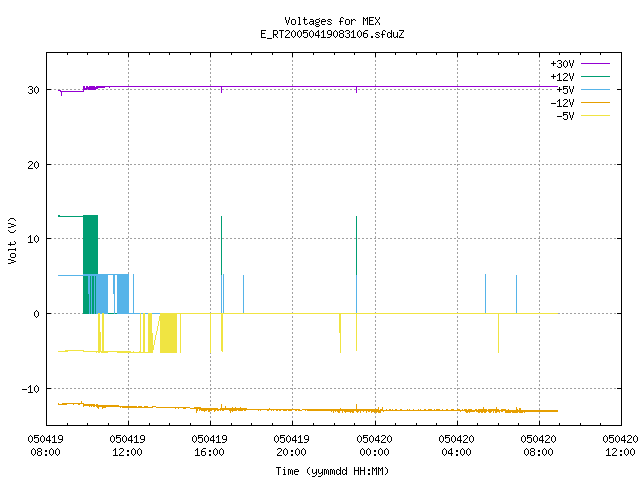Click the x-axis label '050419 20:00'

(291, 446)
